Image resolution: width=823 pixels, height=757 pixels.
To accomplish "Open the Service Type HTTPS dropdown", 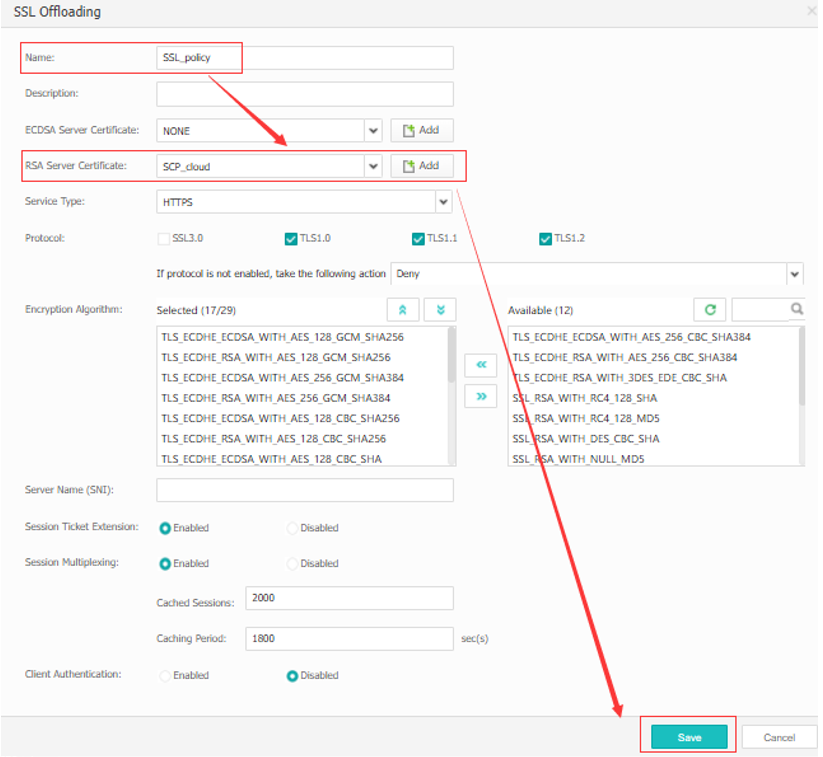I will [444, 202].
